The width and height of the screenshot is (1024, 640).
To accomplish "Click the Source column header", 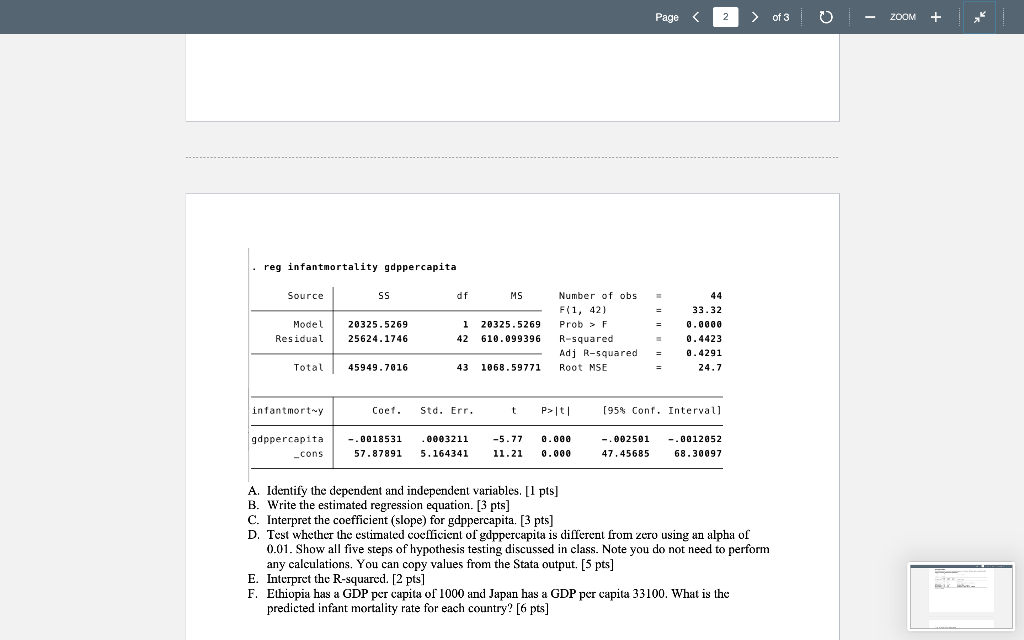I will 294,295.
